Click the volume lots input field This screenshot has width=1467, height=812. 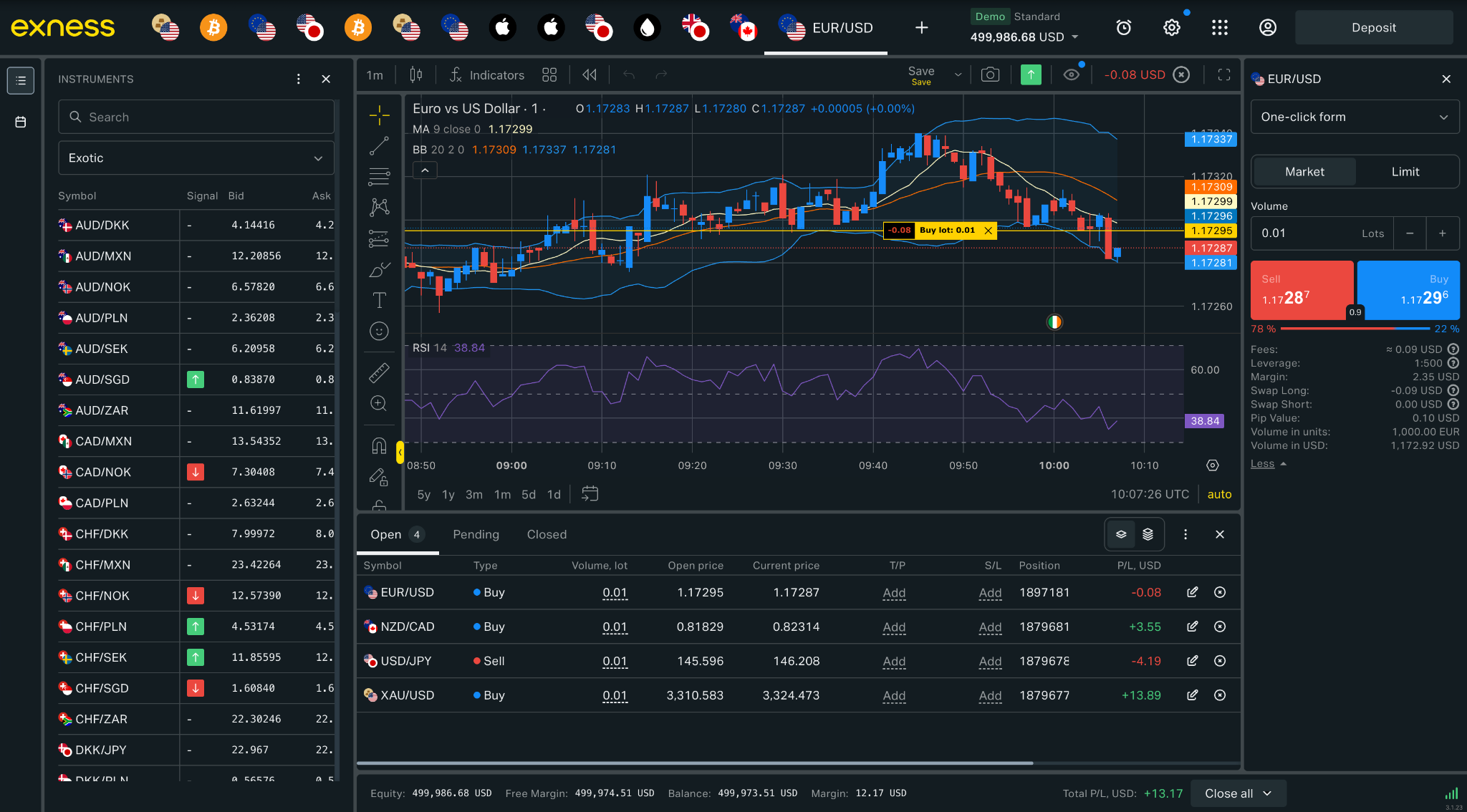tap(1322, 233)
